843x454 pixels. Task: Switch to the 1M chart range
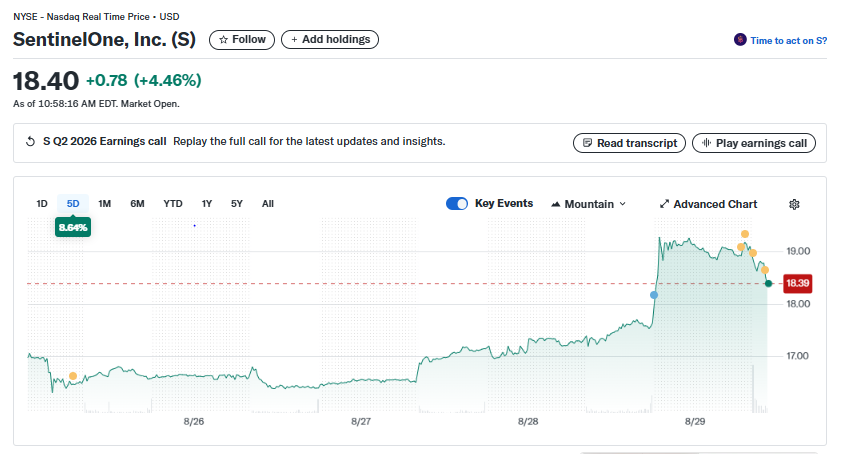[x=104, y=204]
